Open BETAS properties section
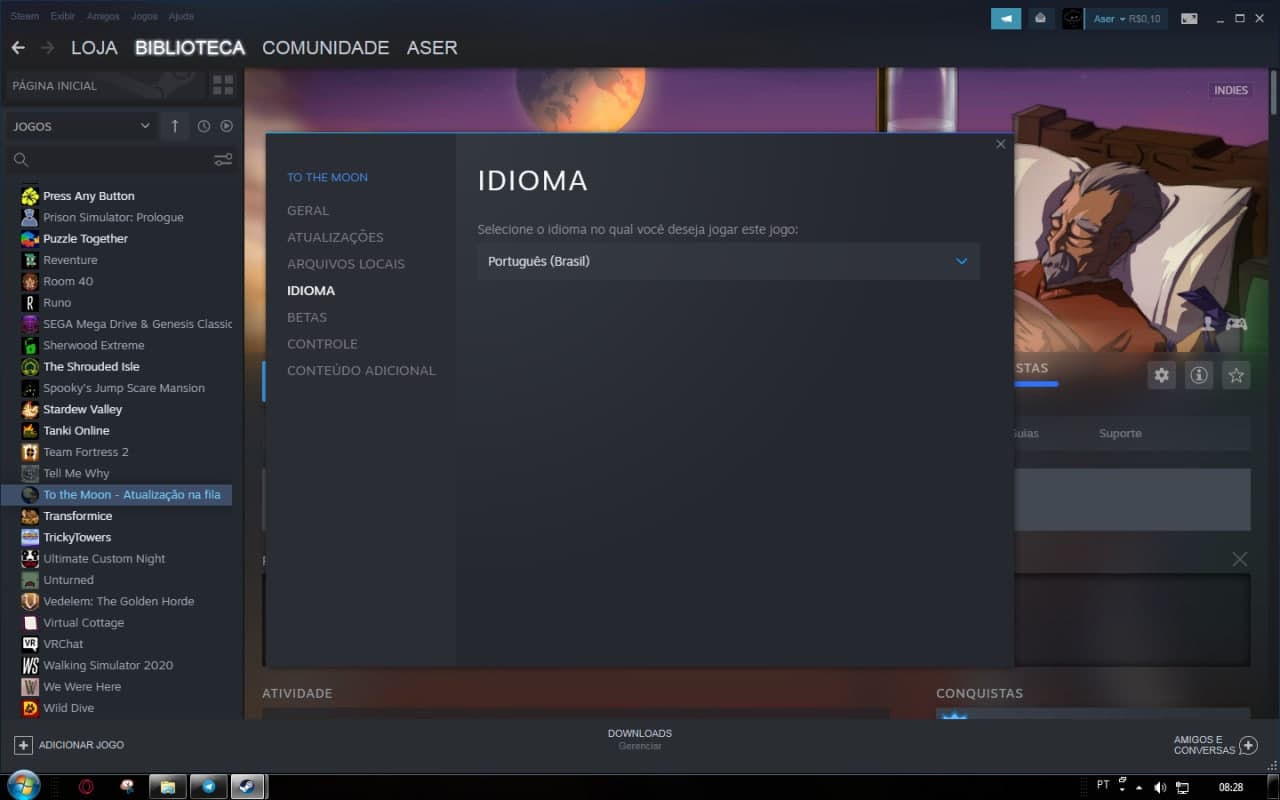Screen dimensions: 1280x800 click(307, 317)
